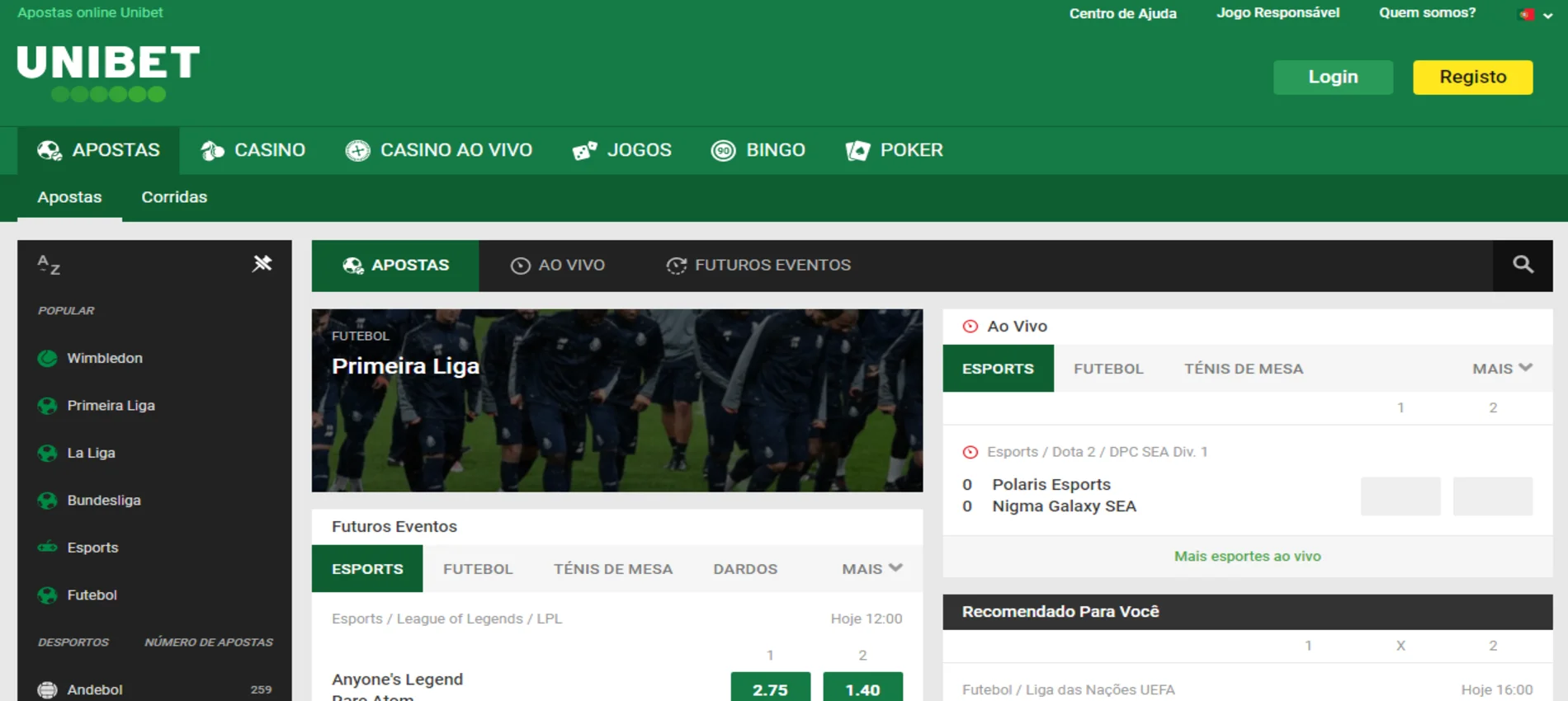Open the language dropdown arrow

point(1547,15)
